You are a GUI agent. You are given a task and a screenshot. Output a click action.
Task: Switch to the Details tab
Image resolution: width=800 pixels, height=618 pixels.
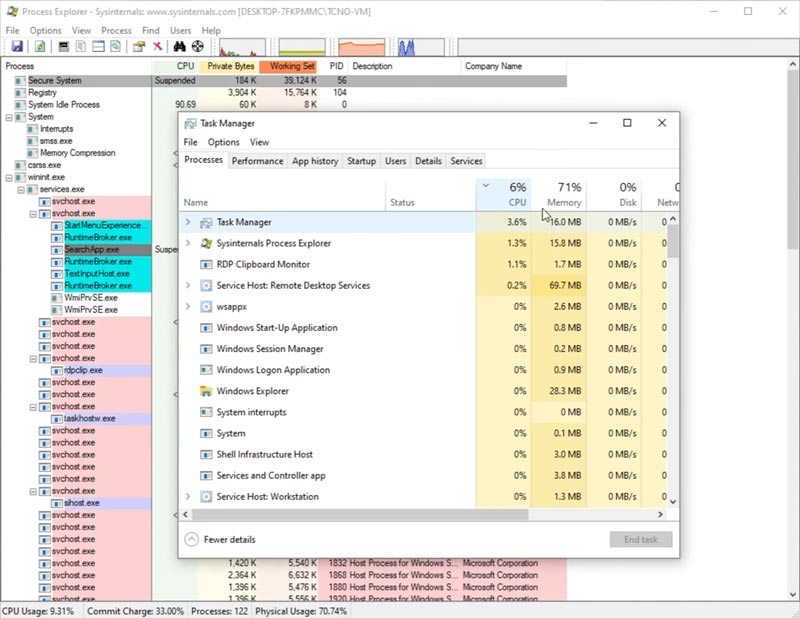(428, 161)
